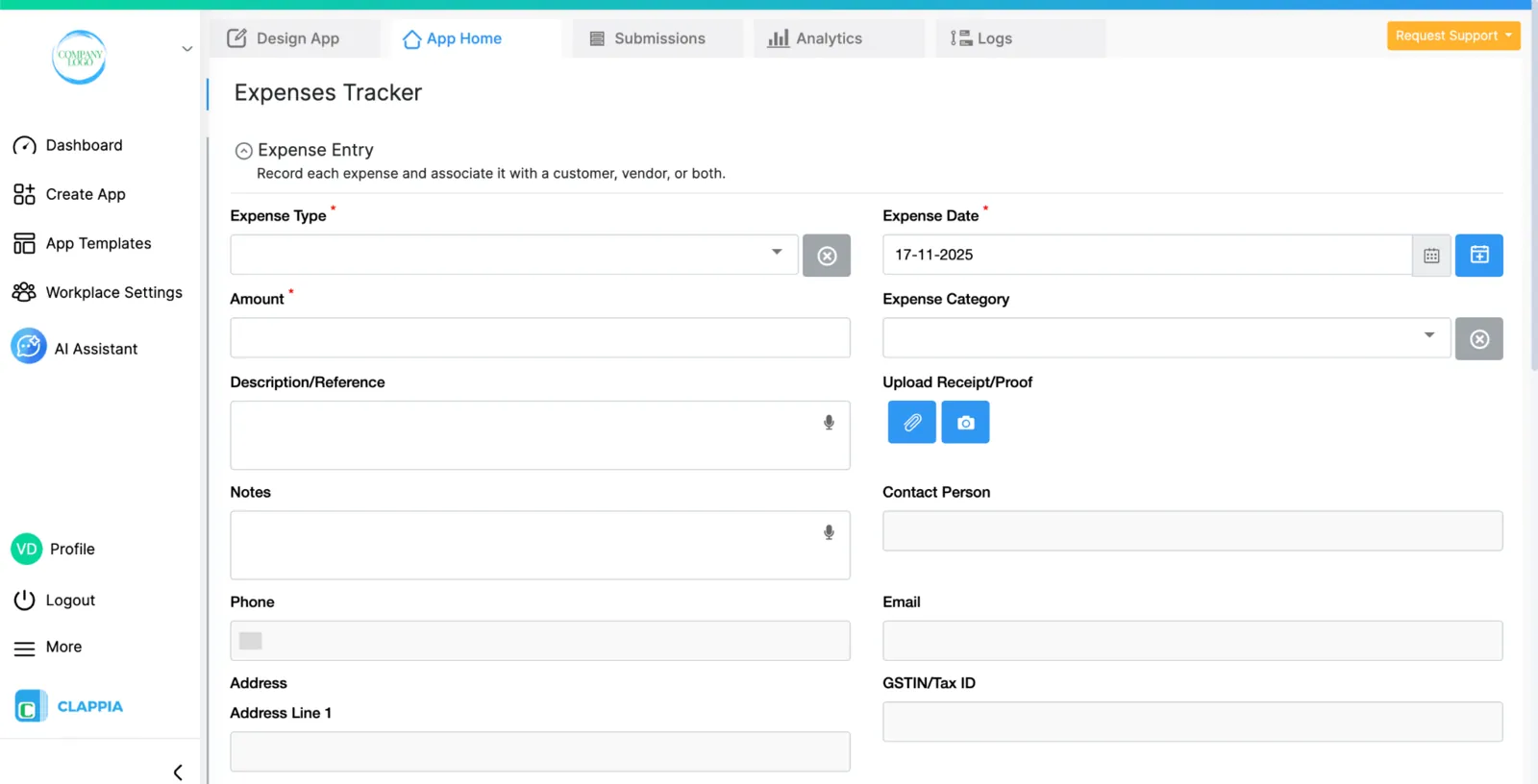The image size is (1538, 784).
Task: Open the Submissions tab
Action: 658,38
